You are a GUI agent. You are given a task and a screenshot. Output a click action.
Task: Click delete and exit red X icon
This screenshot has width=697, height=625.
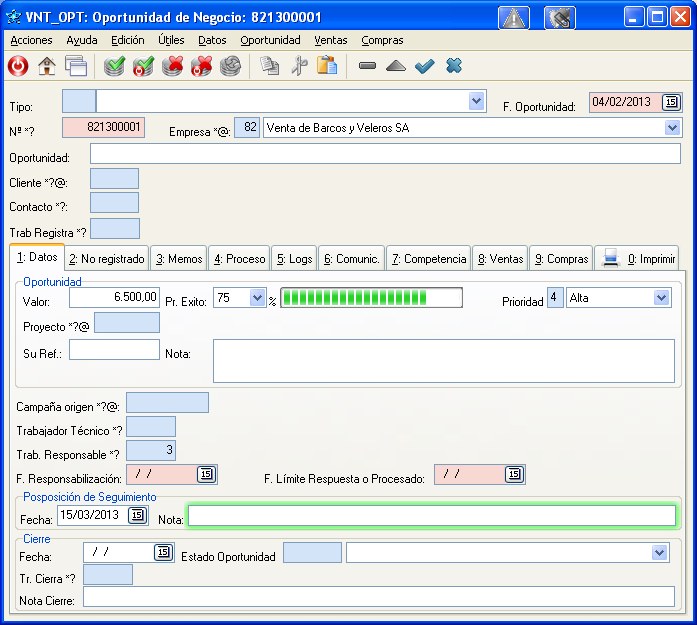pyautogui.click(x=201, y=66)
